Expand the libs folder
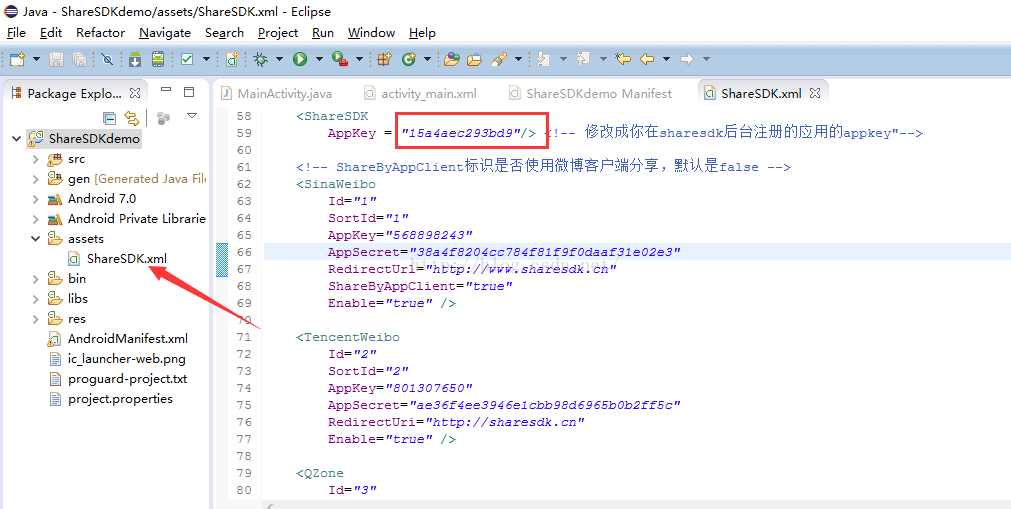Screen dimensions: 1011x509 click(35, 299)
